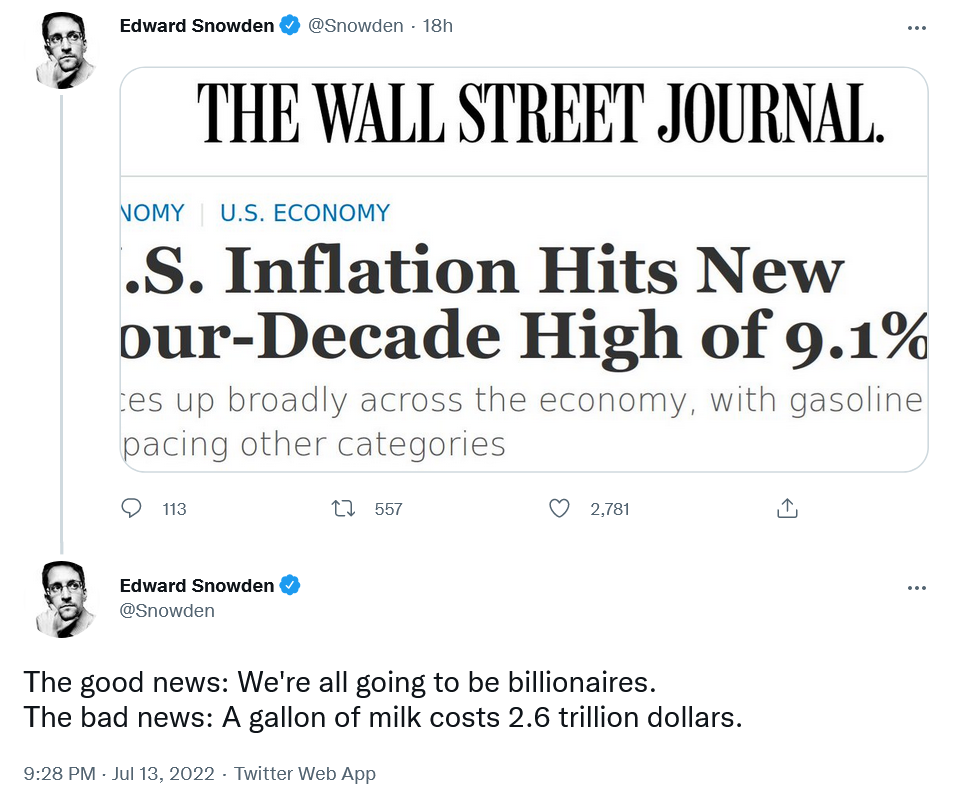The image size is (964, 805).
Task: Click the Edward Snowden name on top tweet
Action: click(x=196, y=26)
